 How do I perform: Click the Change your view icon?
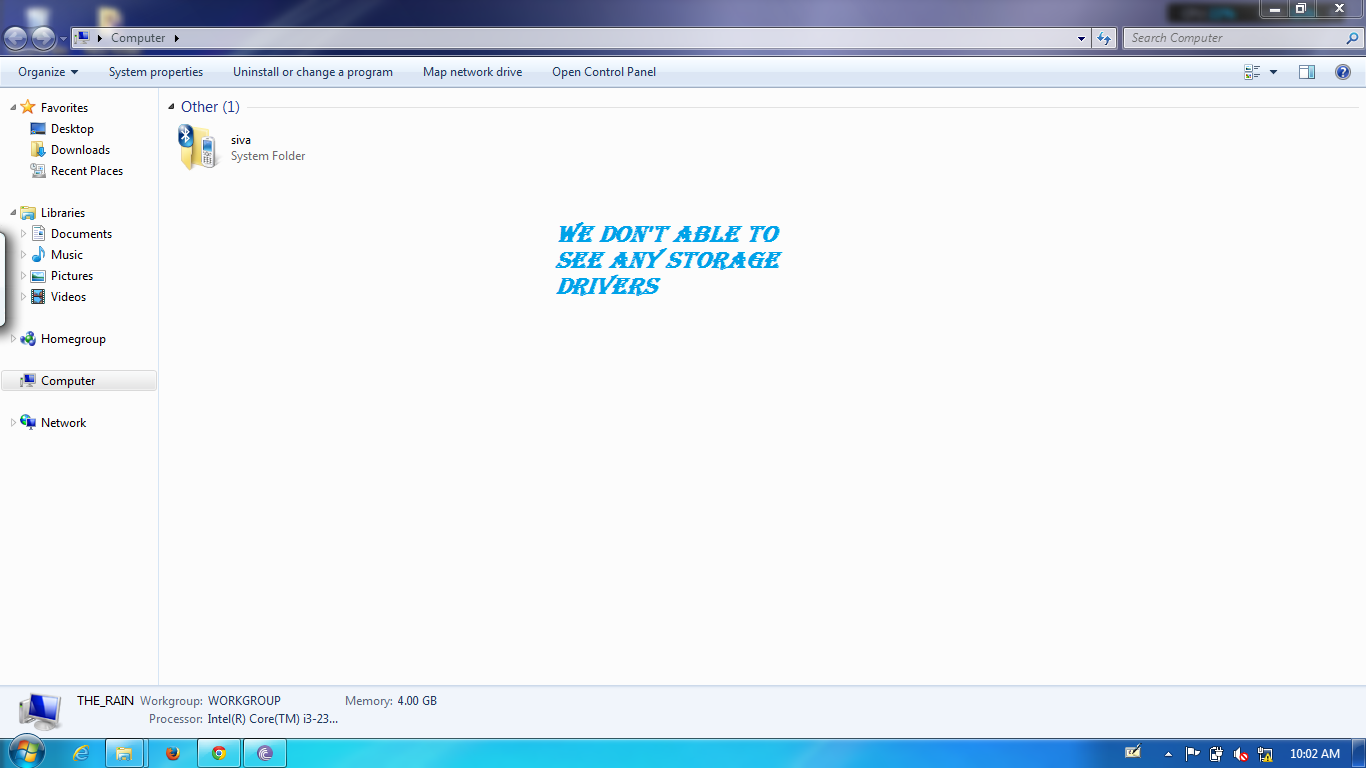[1252, 72]
